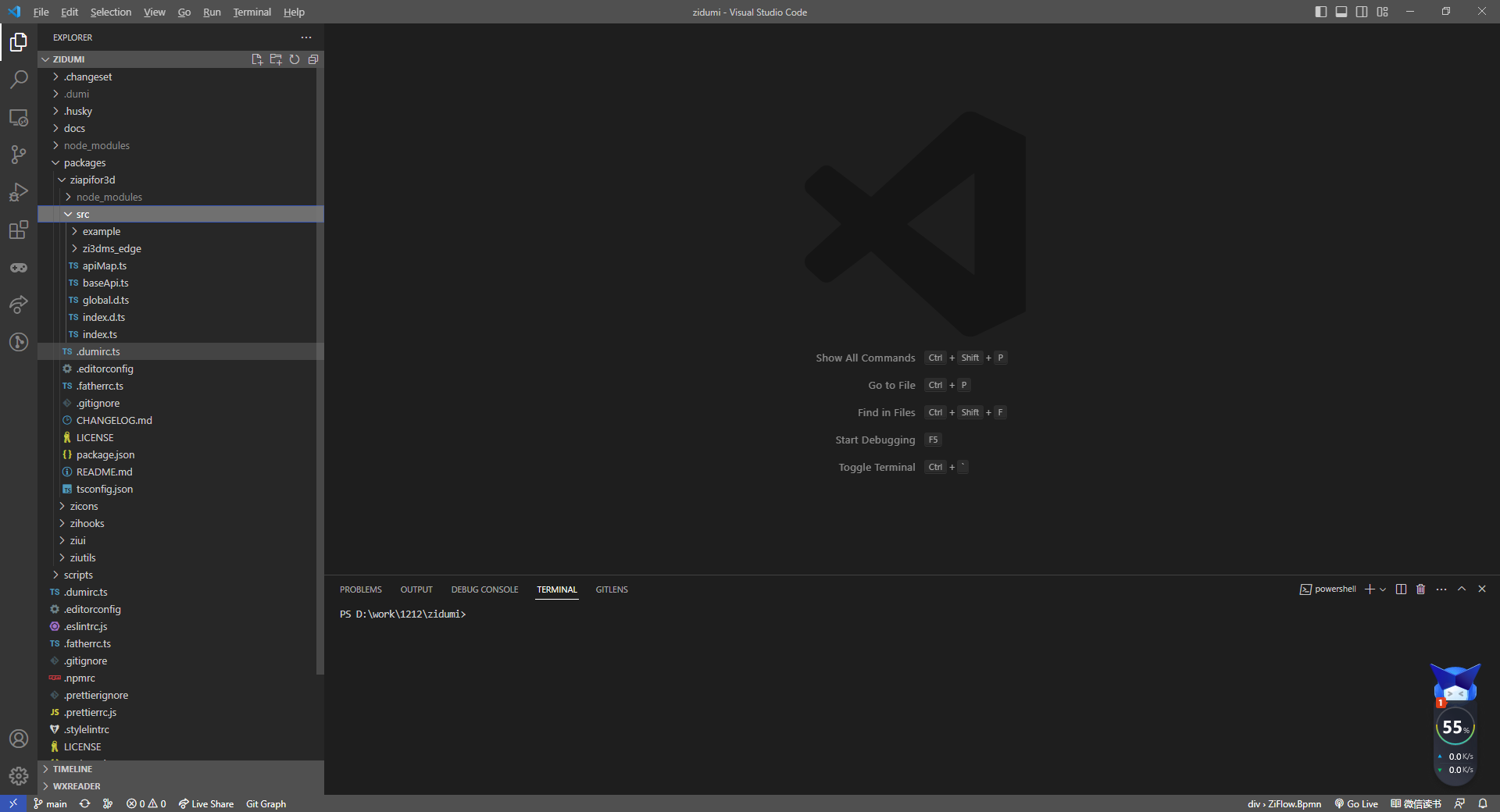Open the Selection menu
The image size is (1500, 812).
(111, 12)
